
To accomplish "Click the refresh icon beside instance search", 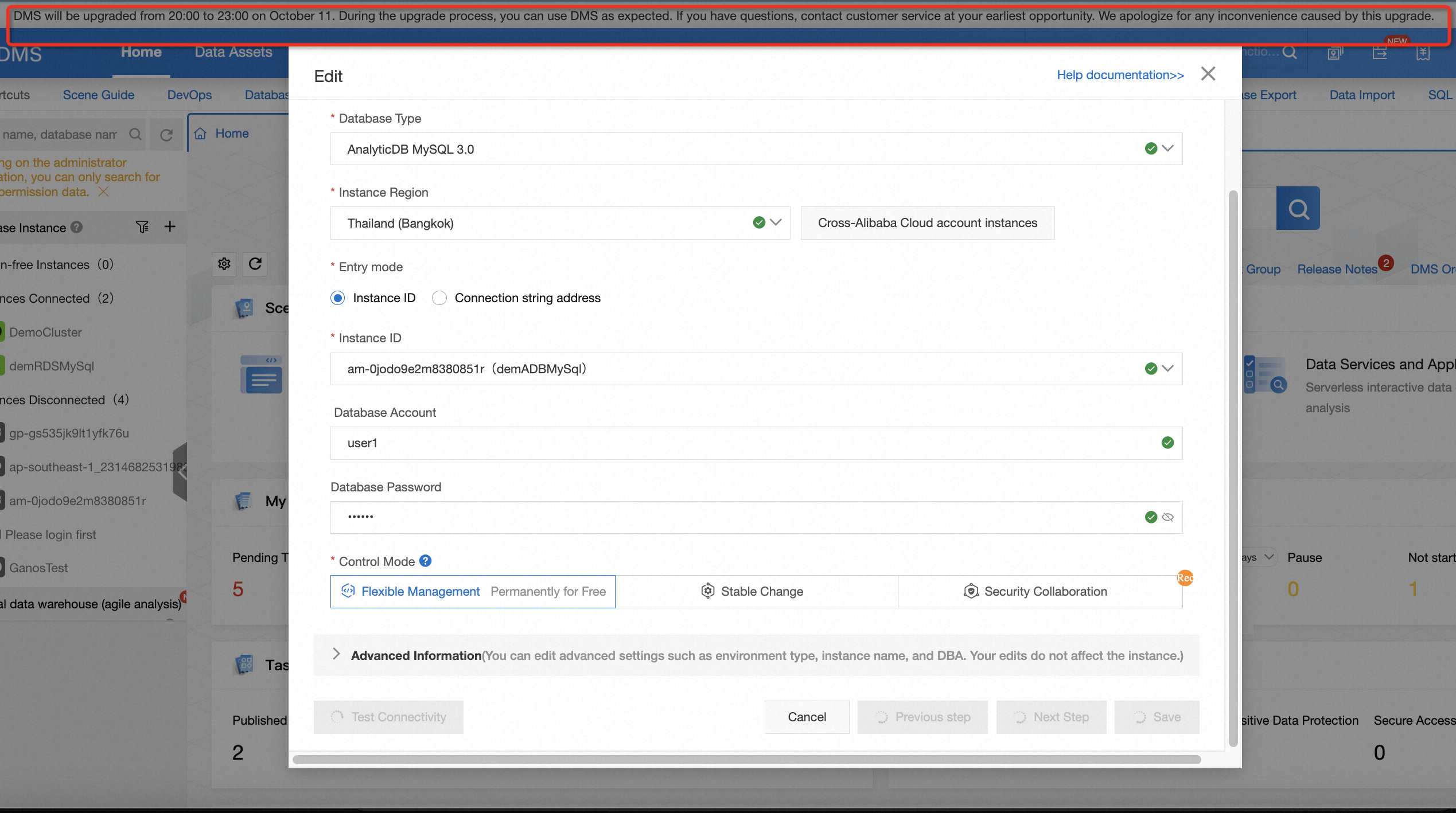I will [x=166, y=135].
